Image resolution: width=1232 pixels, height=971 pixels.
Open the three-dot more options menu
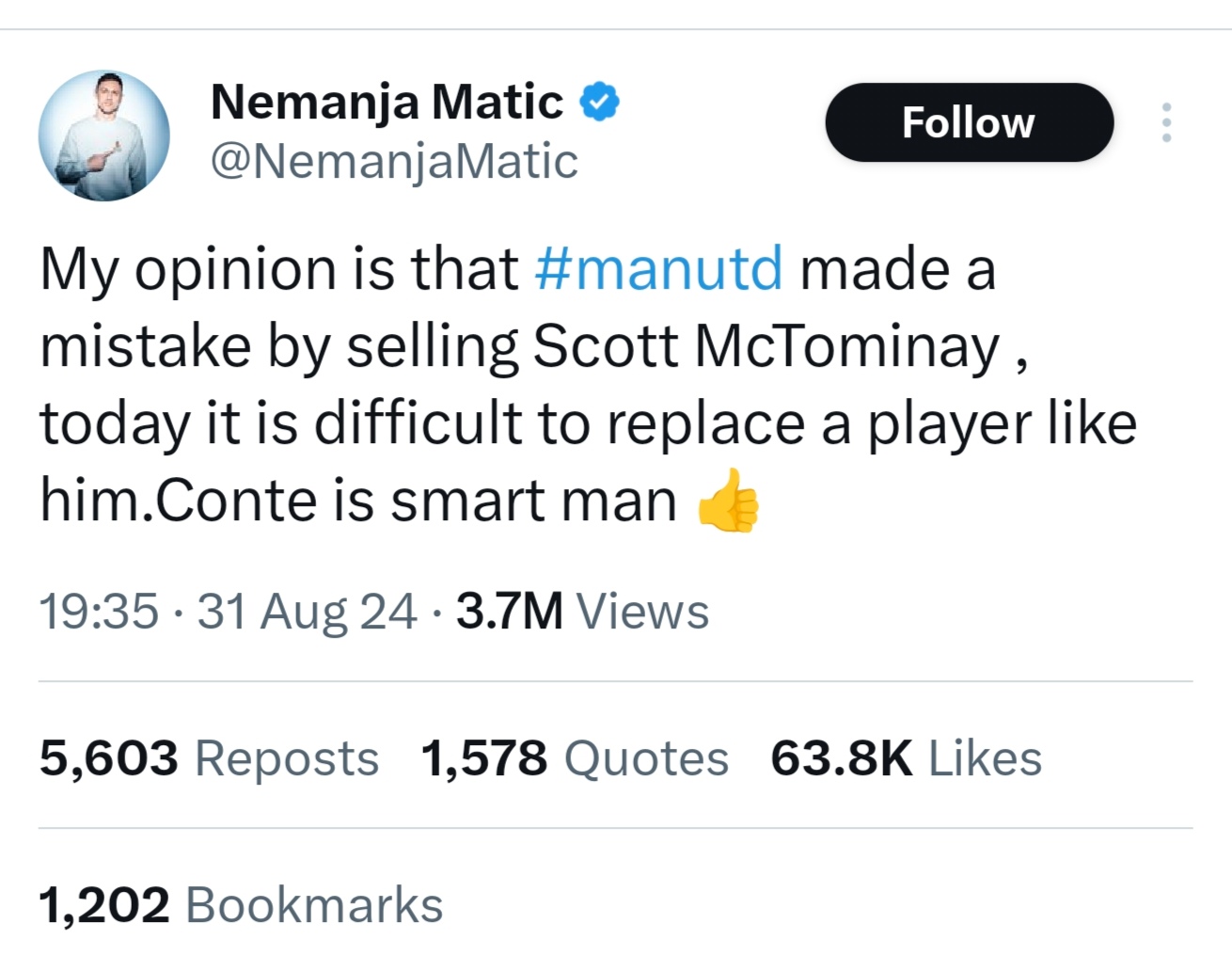pyautogui.click(x=1166, y=122)
